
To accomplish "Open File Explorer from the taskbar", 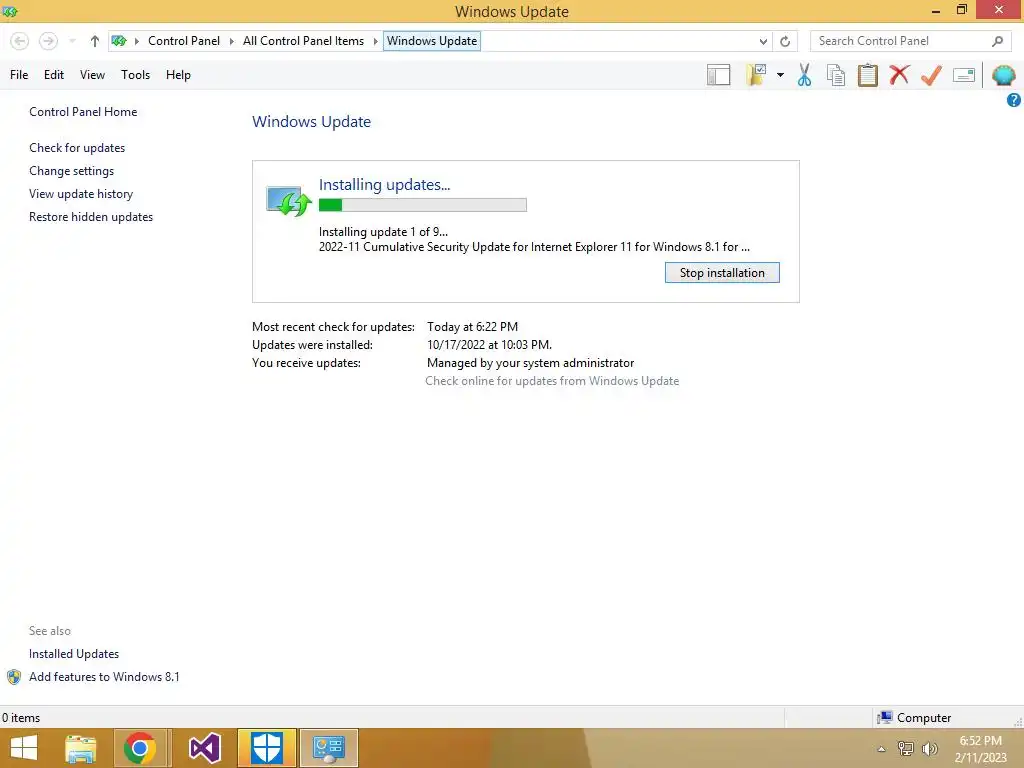I will (x=81, y=748).
